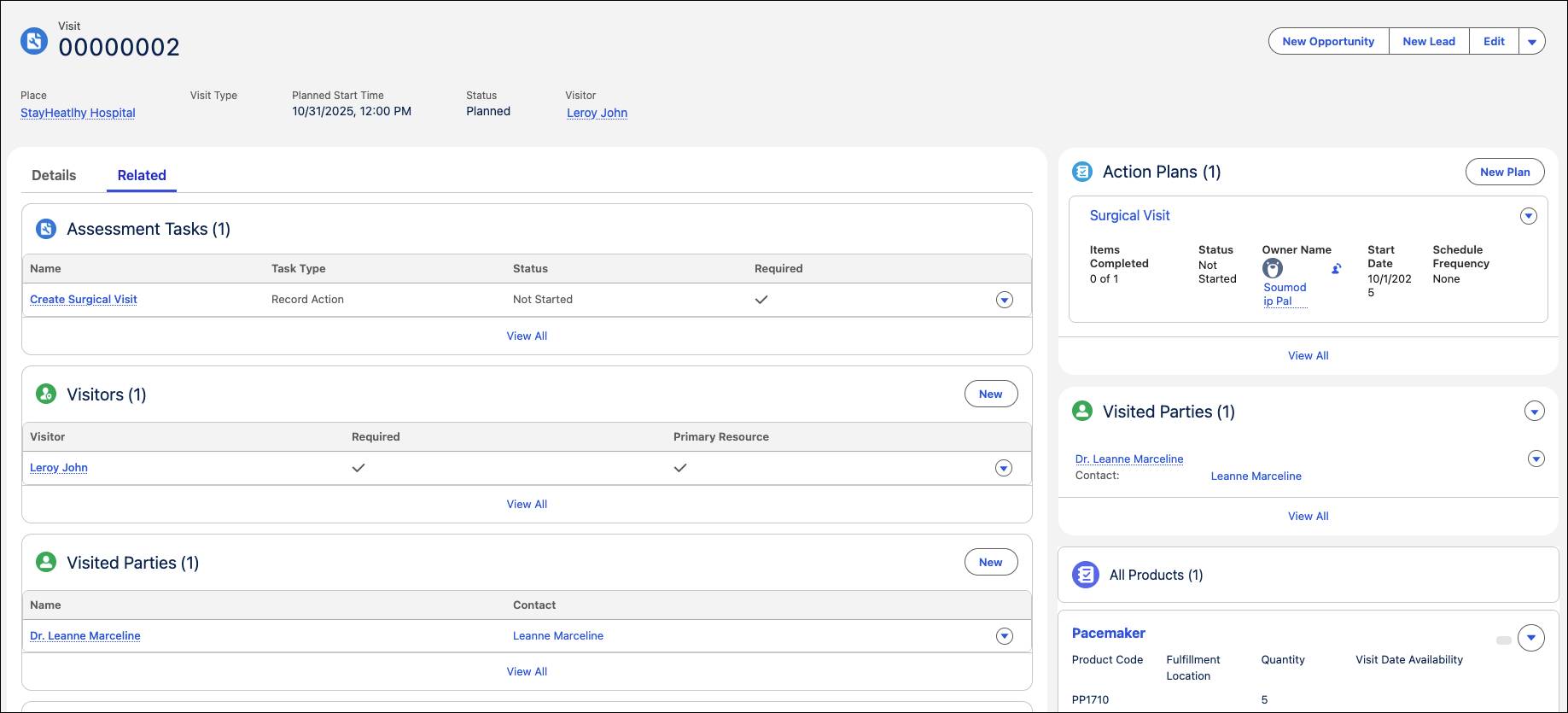1568x713 pixels.
Task: Click the New Plan button
Action: (1505, 172)
